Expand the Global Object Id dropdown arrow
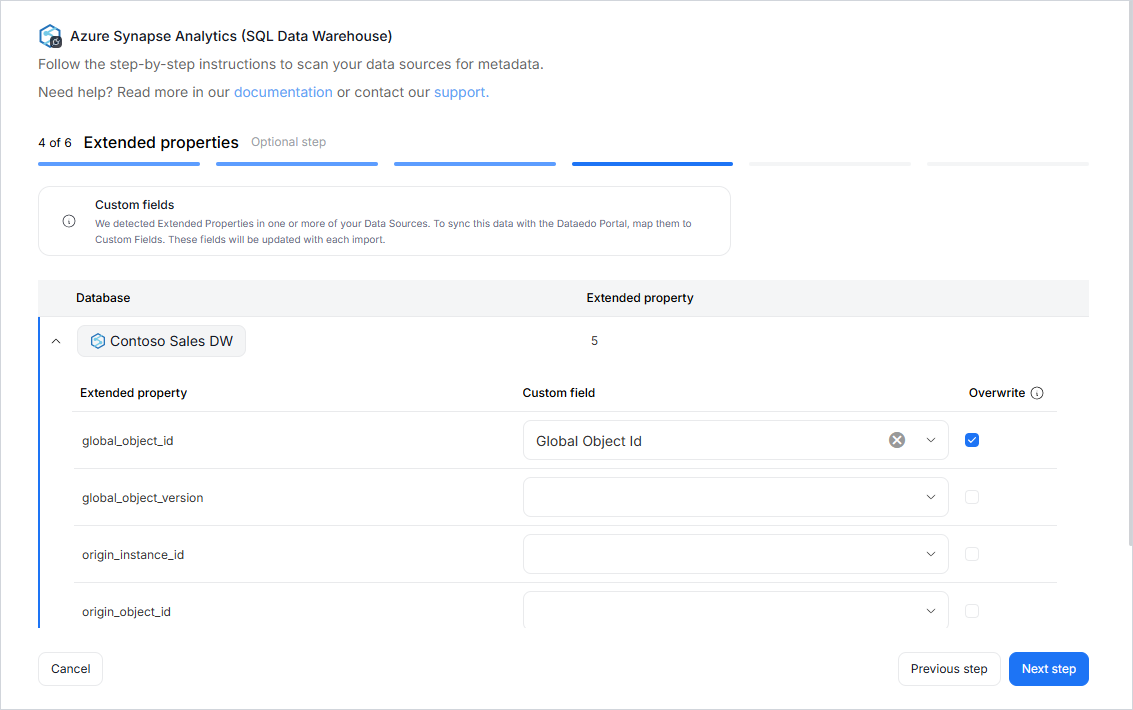Image resolution: width=1133 pixels, height=710 pixels. pyautogui.click(x=931, y=440)
